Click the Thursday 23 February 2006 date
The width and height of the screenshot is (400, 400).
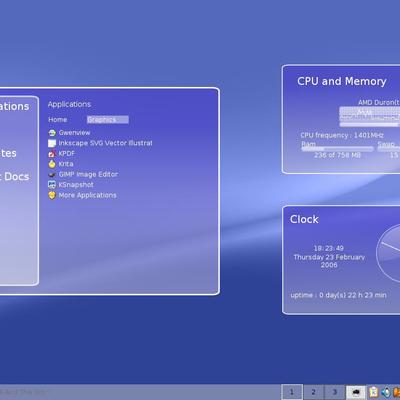(x=329, y=261)
